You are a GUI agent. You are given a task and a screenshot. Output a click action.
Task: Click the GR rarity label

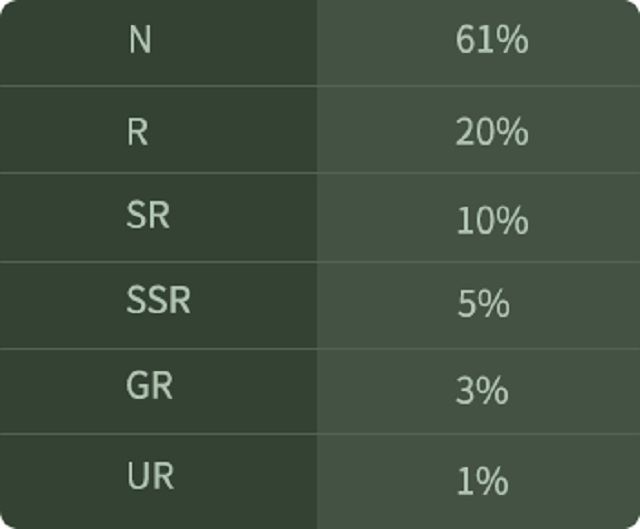click(x=150, y=386)
